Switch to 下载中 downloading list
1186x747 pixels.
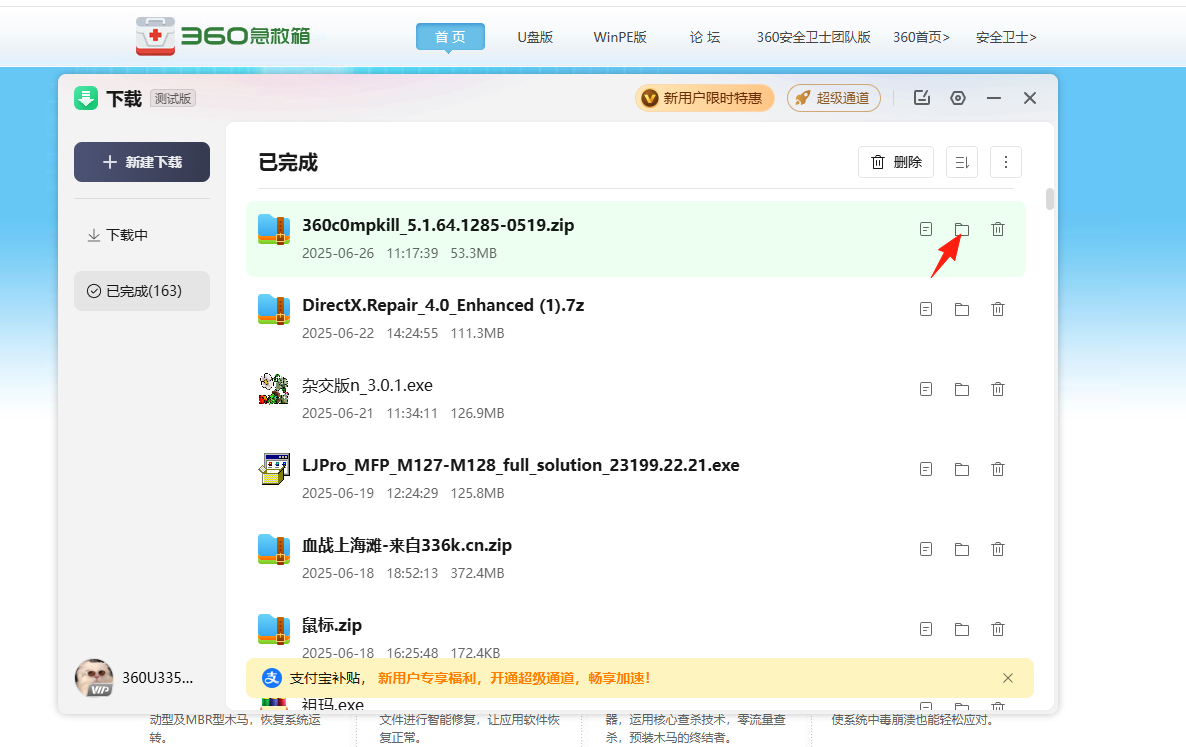tap(118, 235)
